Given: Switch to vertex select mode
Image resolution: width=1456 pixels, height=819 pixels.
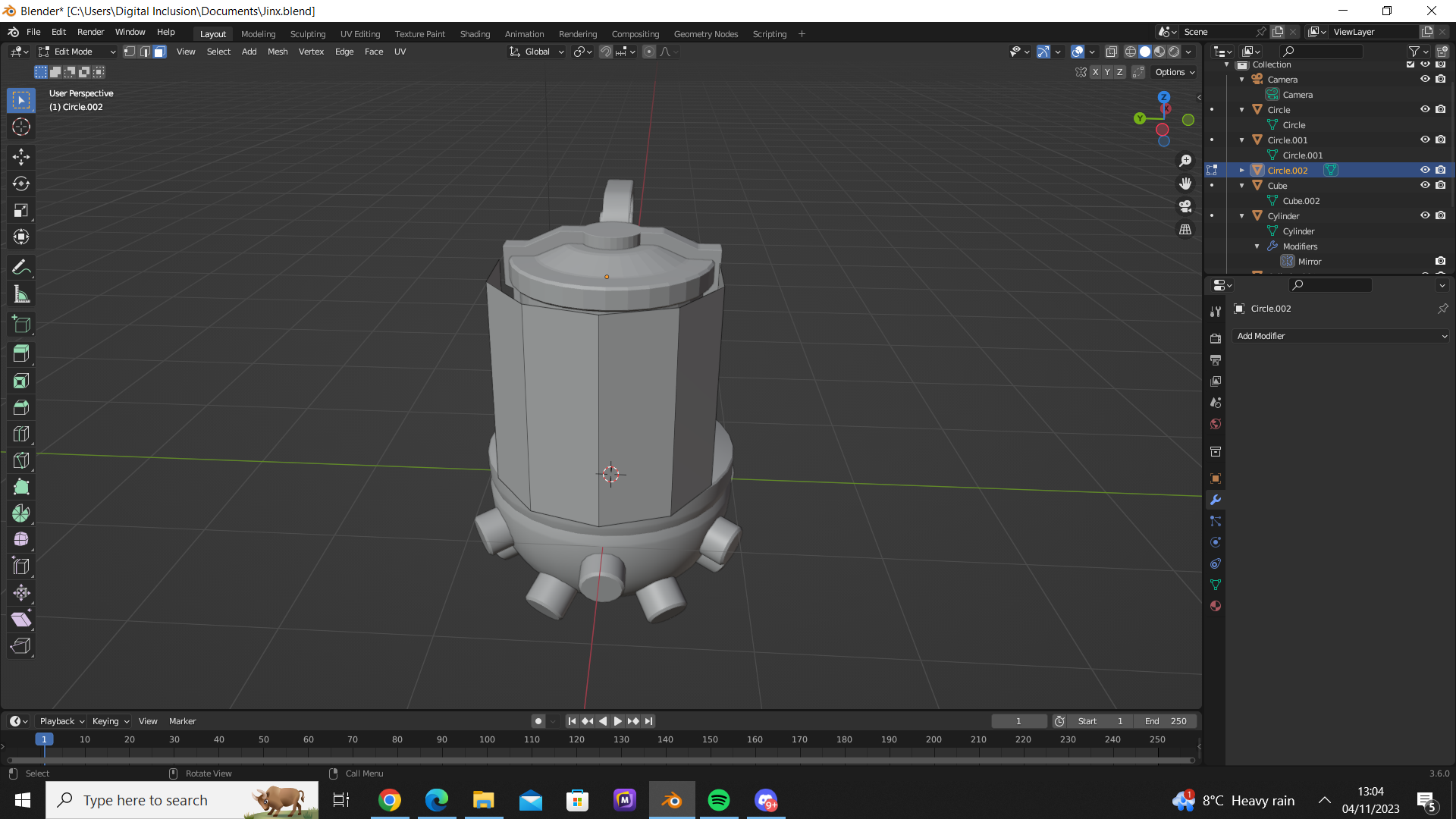Looking at the screenshot, I should pos(130,52).
